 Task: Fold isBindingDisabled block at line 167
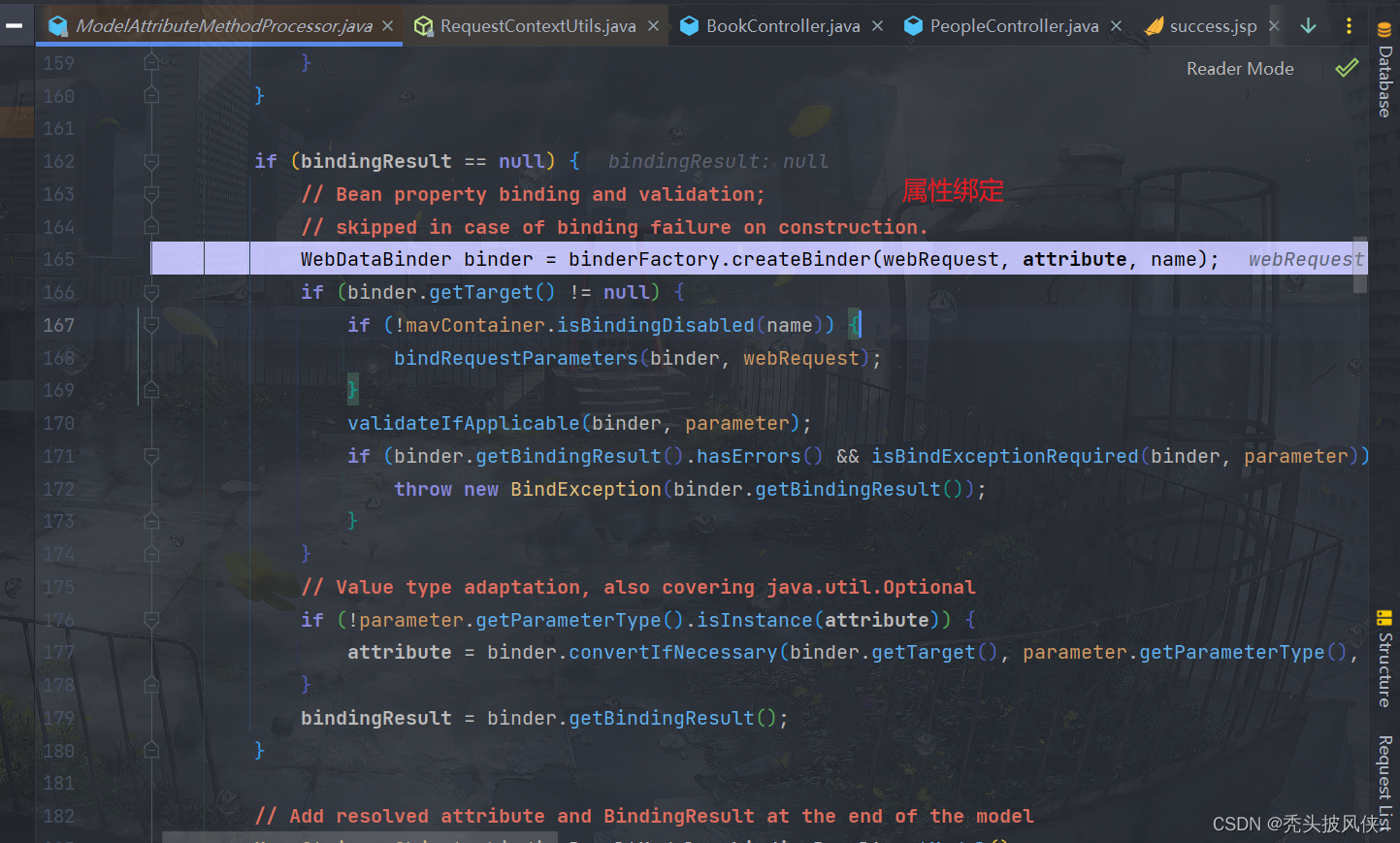[x=151, y=325]
